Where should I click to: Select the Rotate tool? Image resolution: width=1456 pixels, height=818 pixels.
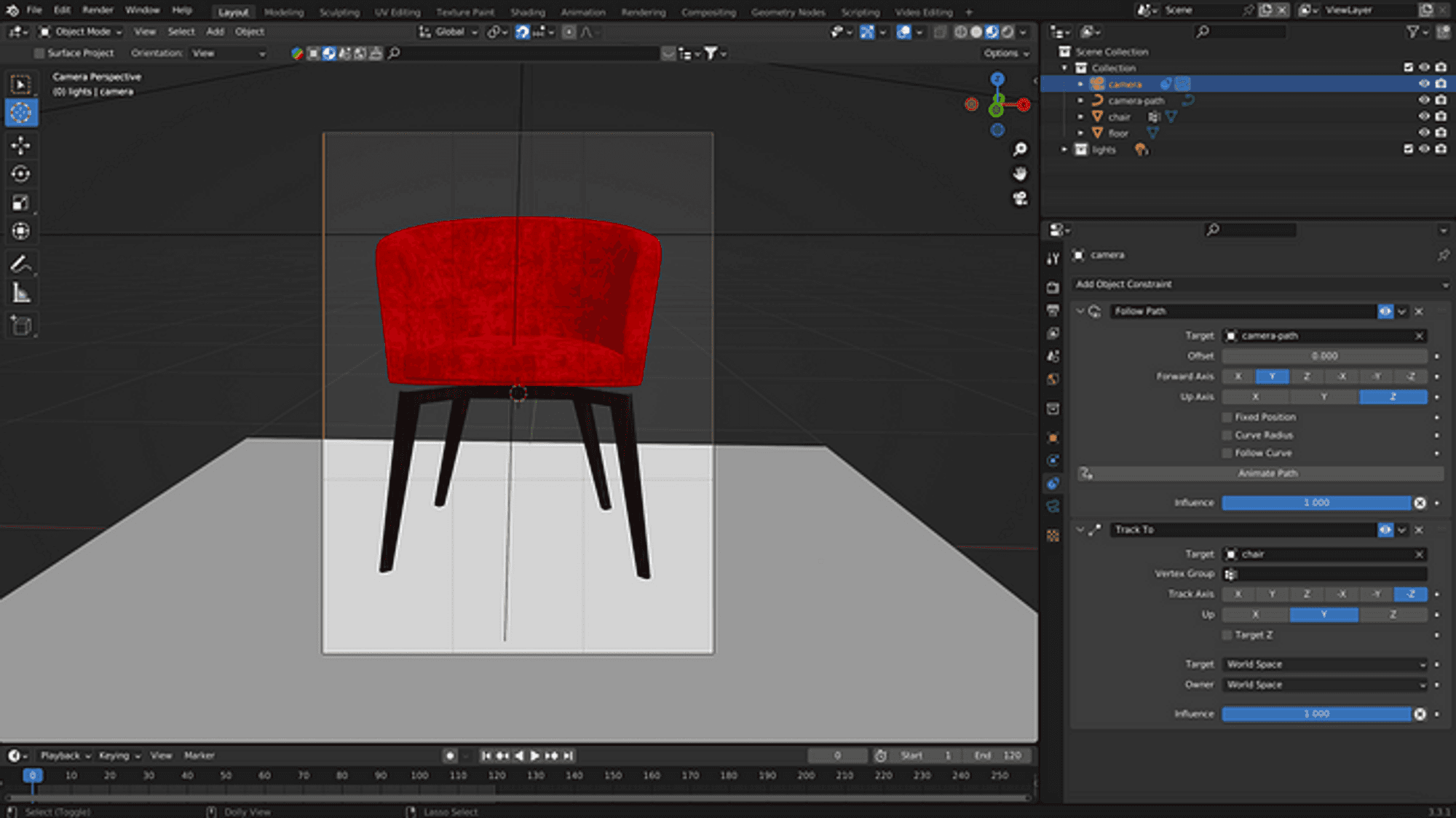(22, 173)
